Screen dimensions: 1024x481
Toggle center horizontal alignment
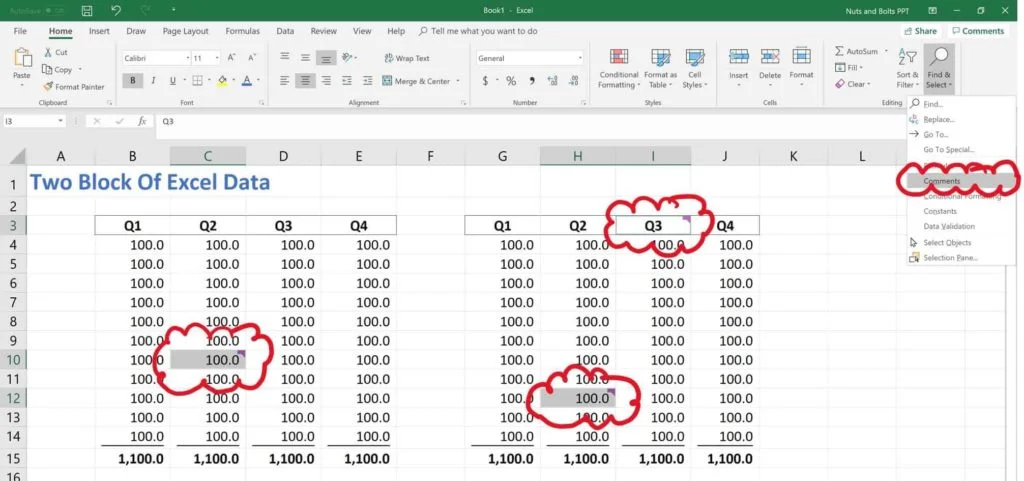(305, 81)
